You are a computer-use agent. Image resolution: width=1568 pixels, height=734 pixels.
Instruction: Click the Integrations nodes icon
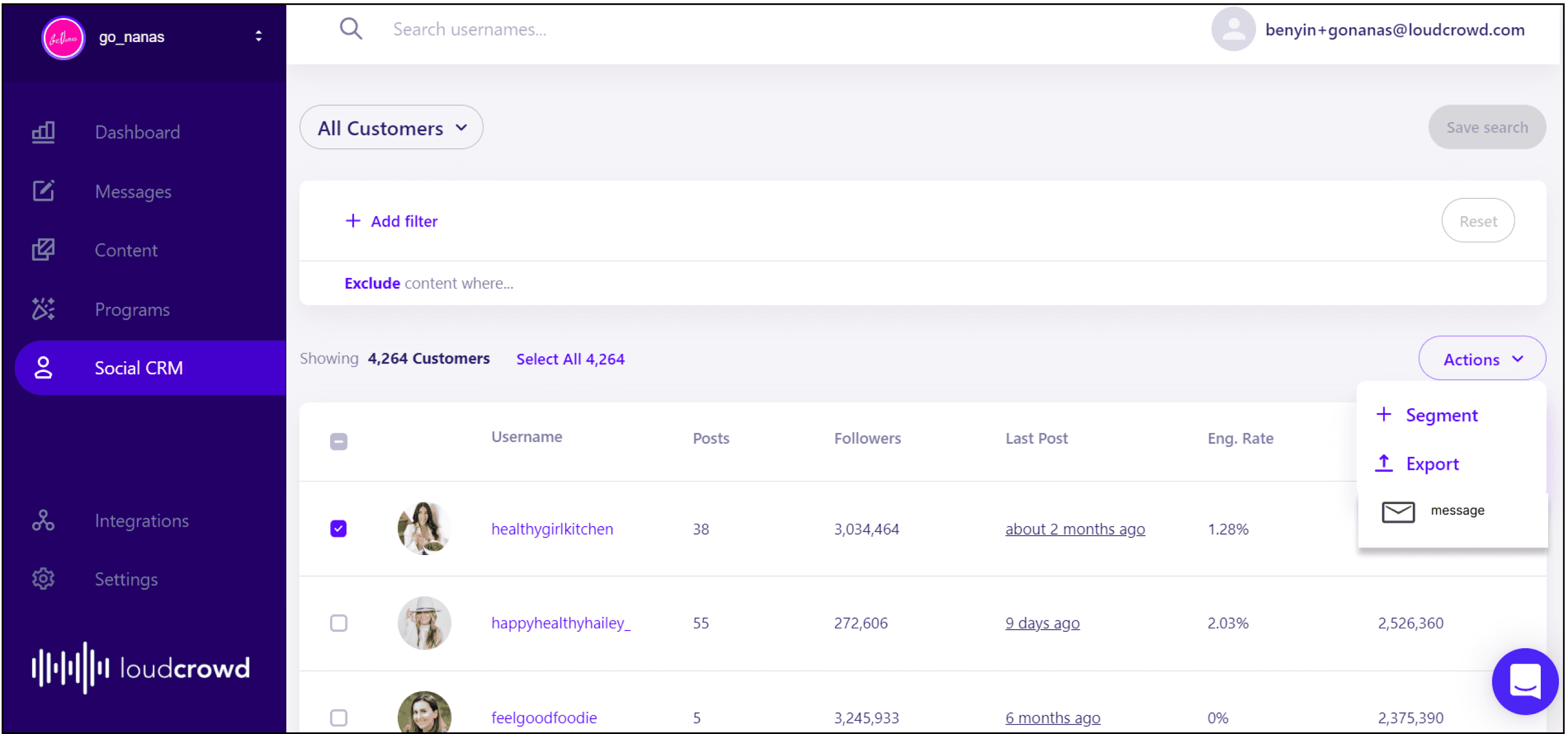(43, 520)
